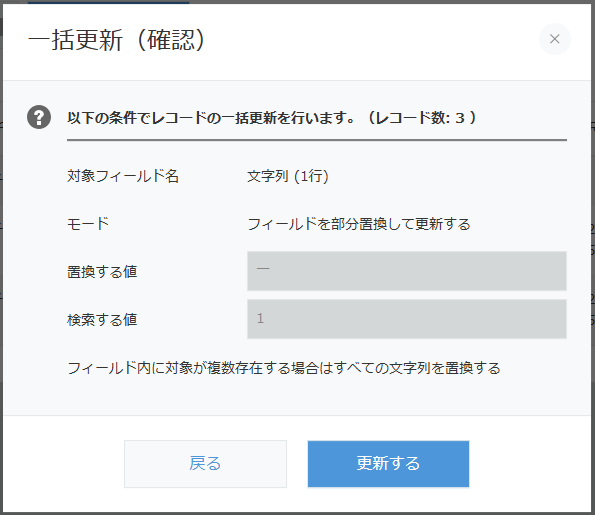
Task: Click the 置換する値 label text
Action: pos(102,272)
